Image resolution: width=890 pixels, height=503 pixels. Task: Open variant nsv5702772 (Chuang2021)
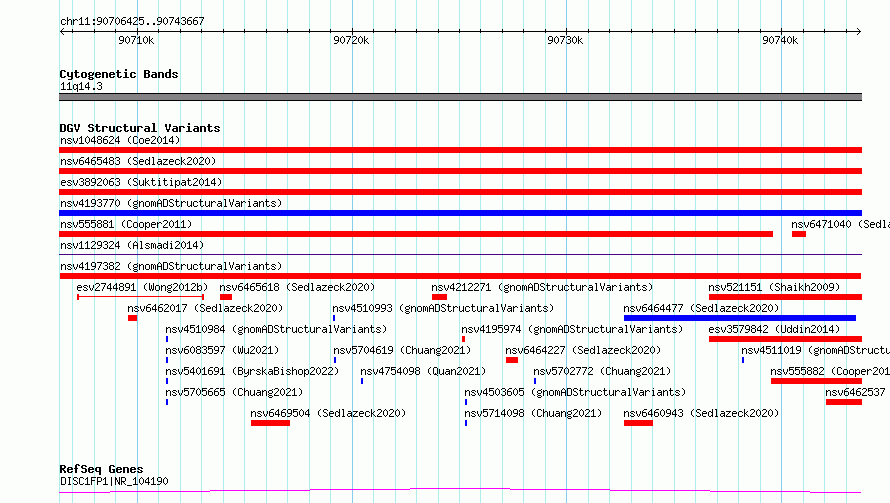(x=602, y=371)
